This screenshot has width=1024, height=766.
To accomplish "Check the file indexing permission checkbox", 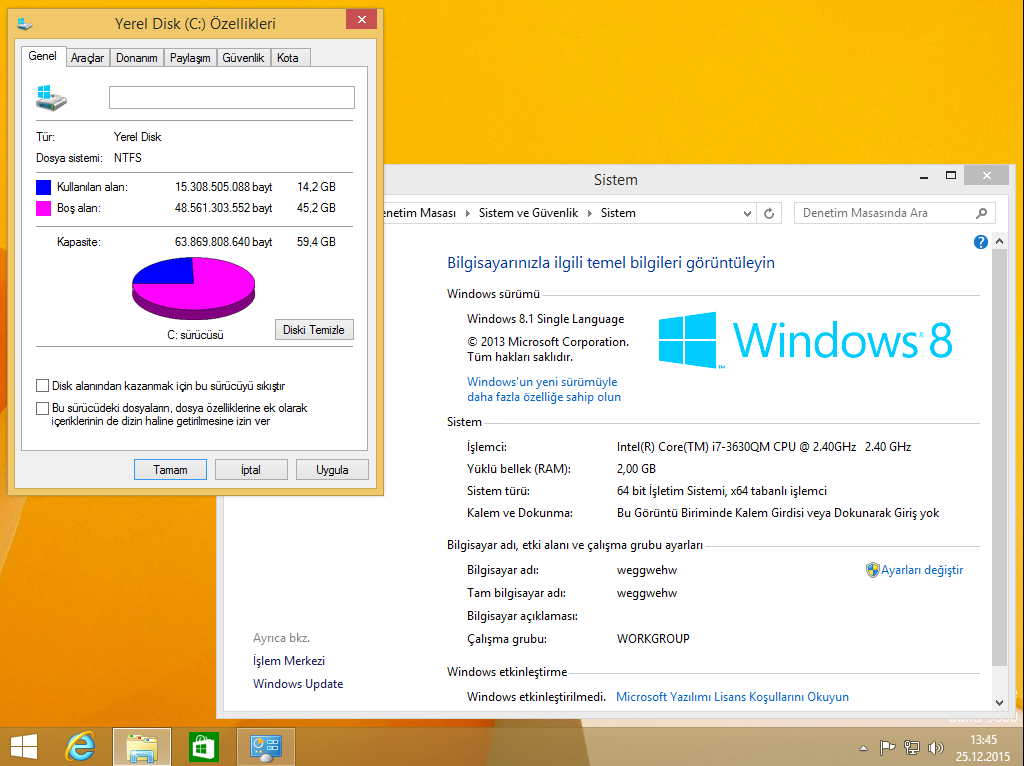I will (x=42, y=408).
